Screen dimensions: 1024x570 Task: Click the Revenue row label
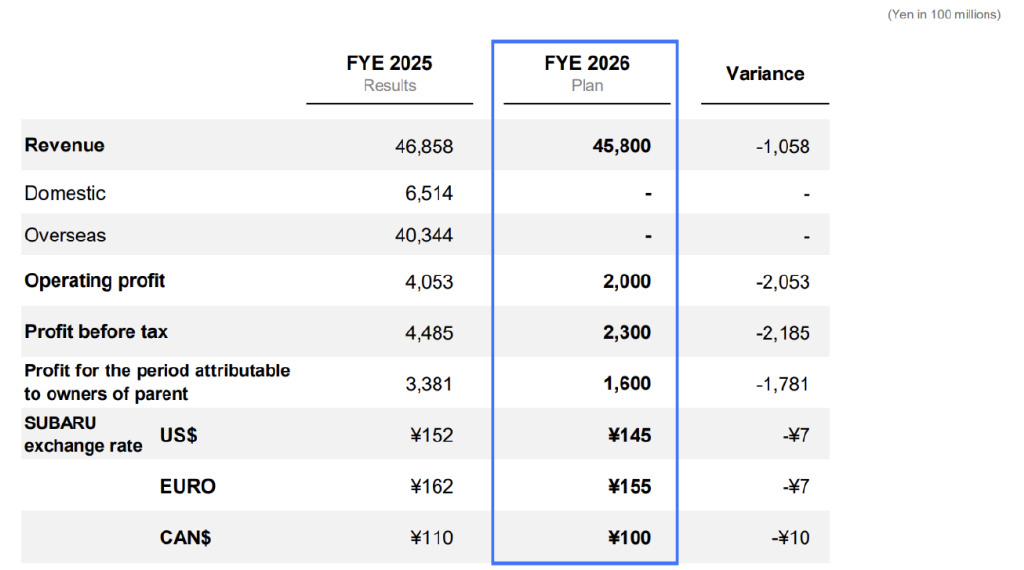pyautogui.click(x=65, y=145)
